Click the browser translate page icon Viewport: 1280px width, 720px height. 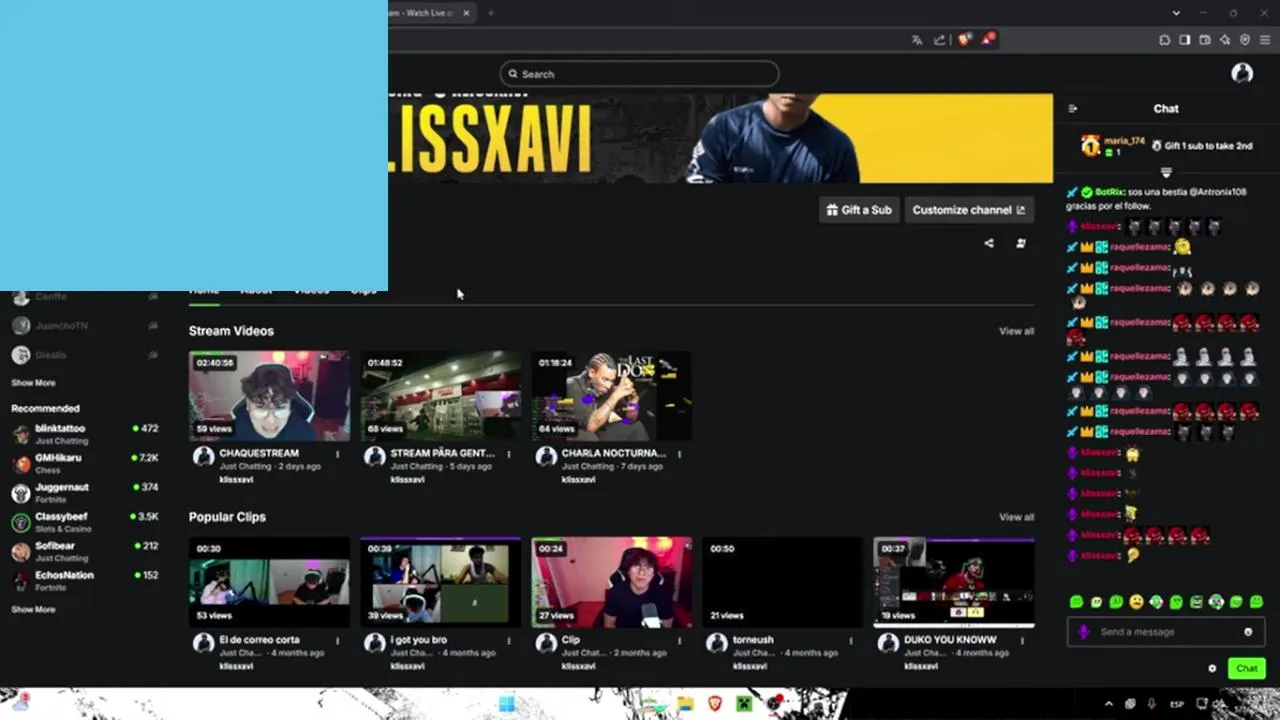(917, 40)
